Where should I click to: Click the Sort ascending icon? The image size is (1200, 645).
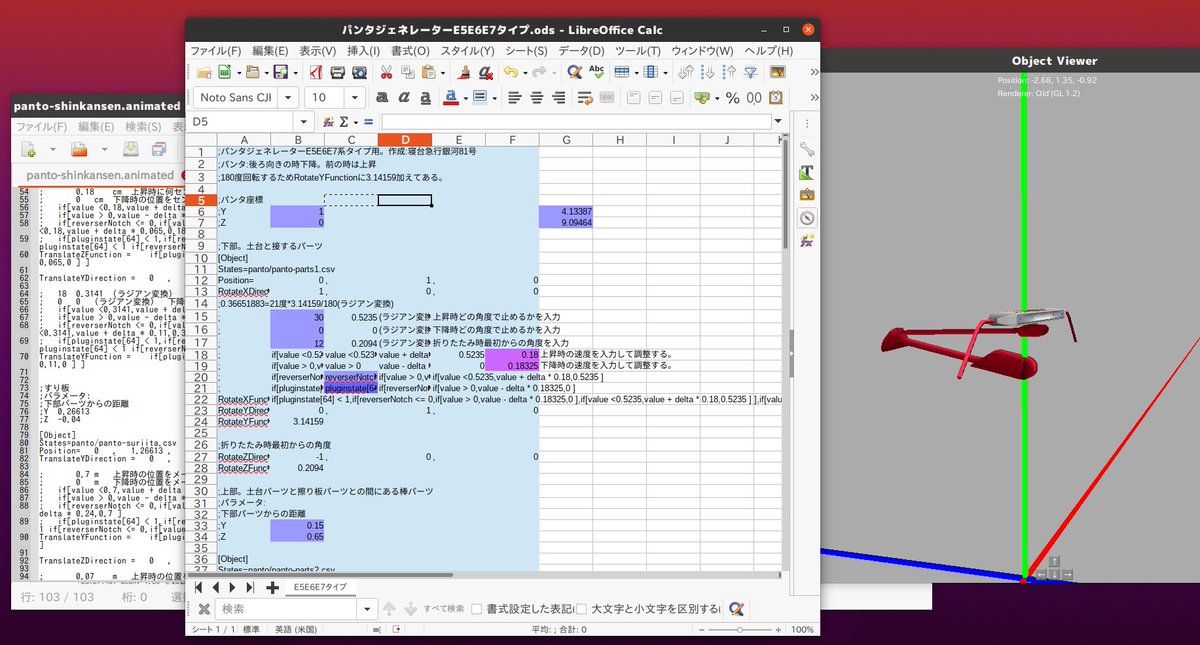(709, 72)
